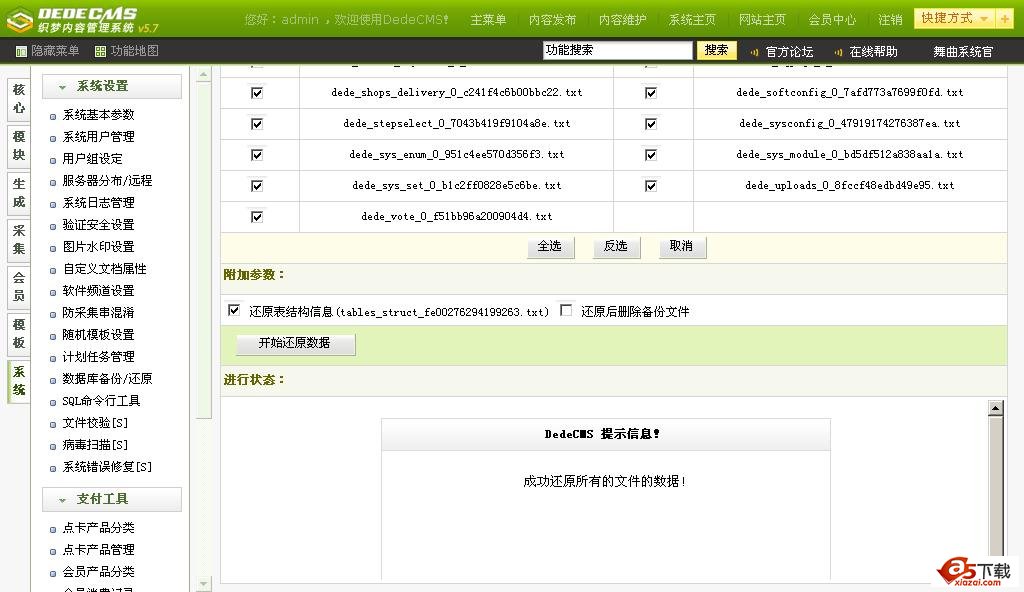The image size is (1024, 592).
Task: Click the arrow icon before 官方论坛
Action: tap(755, 52)
